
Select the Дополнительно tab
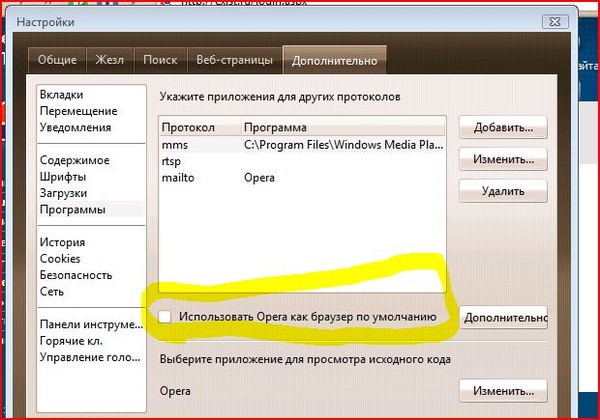pos(334,60)
